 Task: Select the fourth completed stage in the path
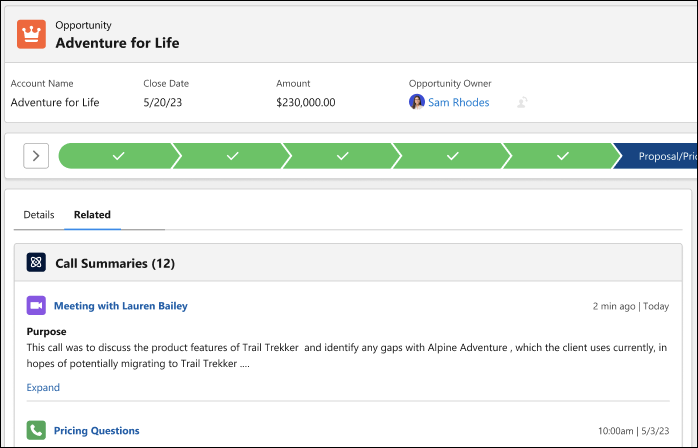452,156
